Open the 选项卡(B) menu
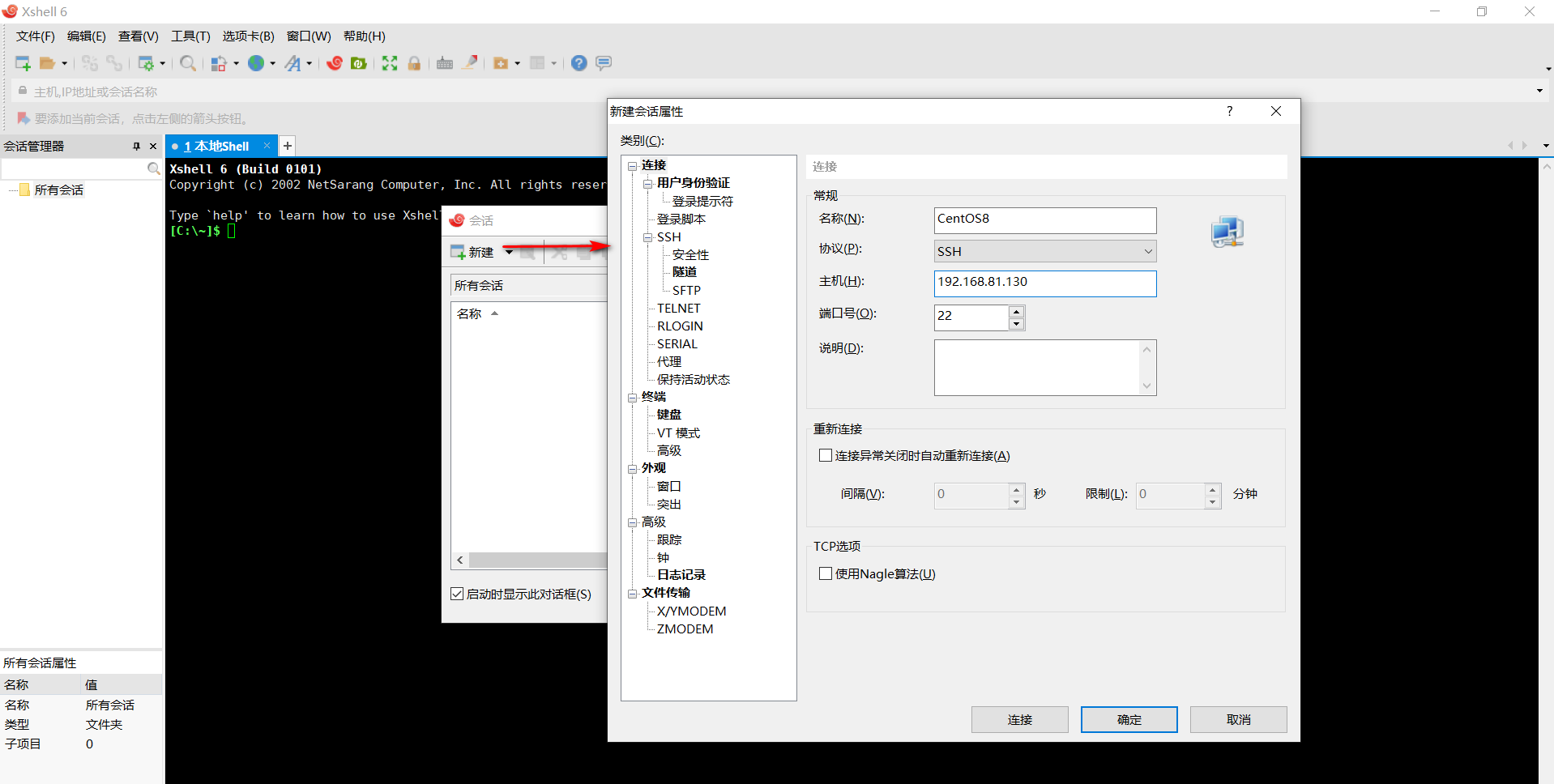The image size is (1554, 784). (249, 36)
